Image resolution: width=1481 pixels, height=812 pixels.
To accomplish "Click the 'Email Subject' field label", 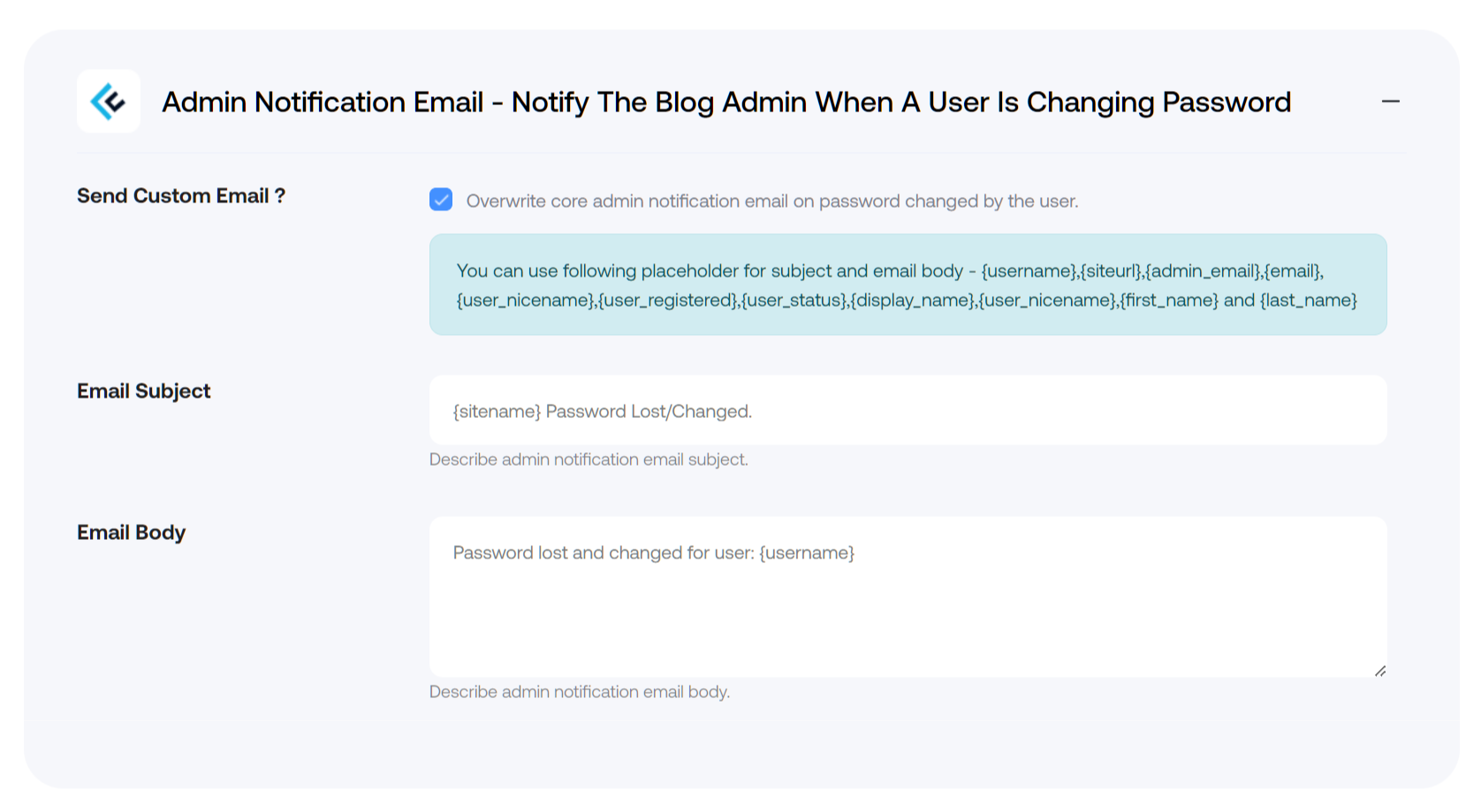I will click(144, 391).
